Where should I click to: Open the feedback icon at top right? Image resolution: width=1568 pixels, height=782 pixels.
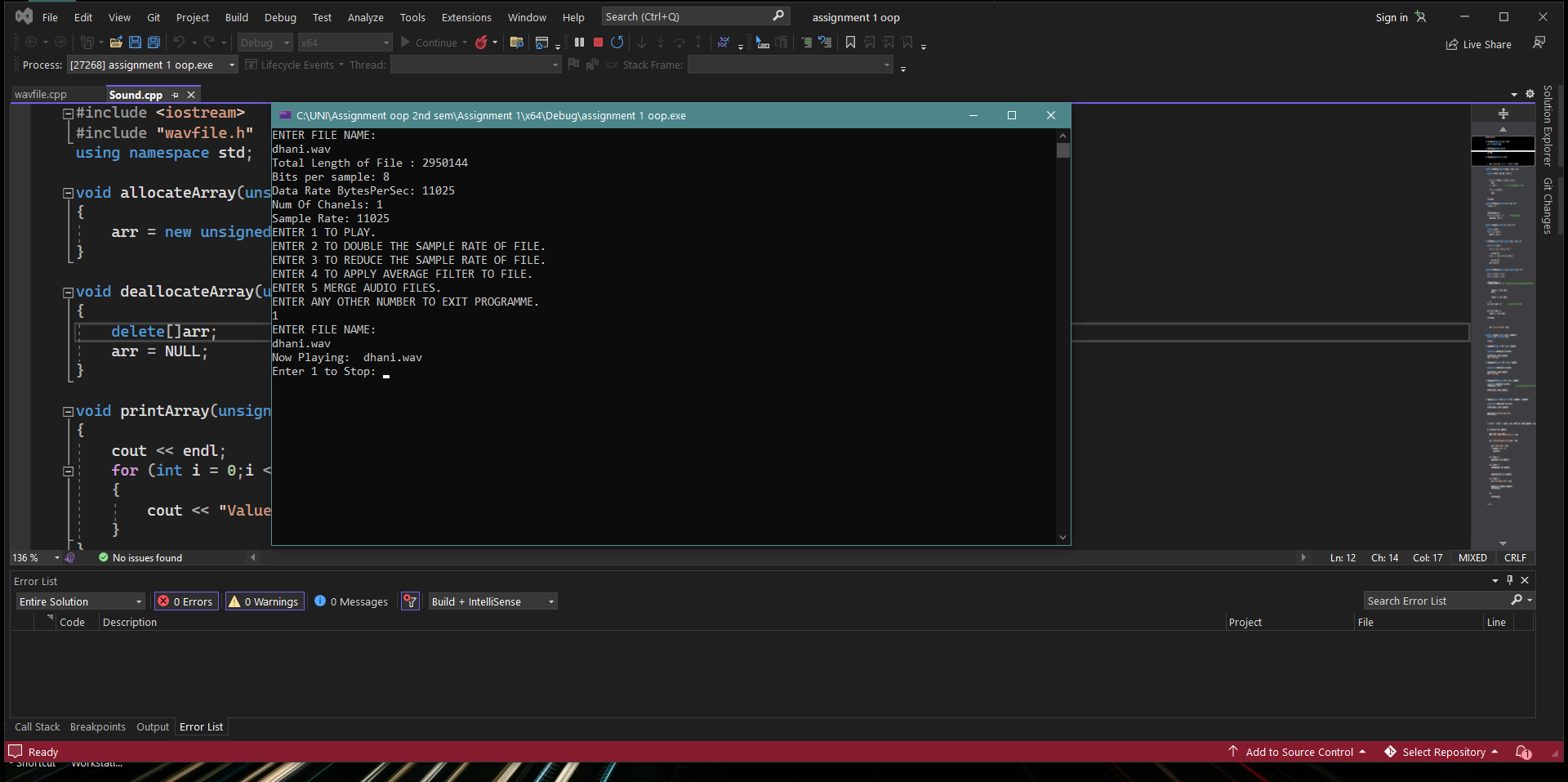[1539, 42]
